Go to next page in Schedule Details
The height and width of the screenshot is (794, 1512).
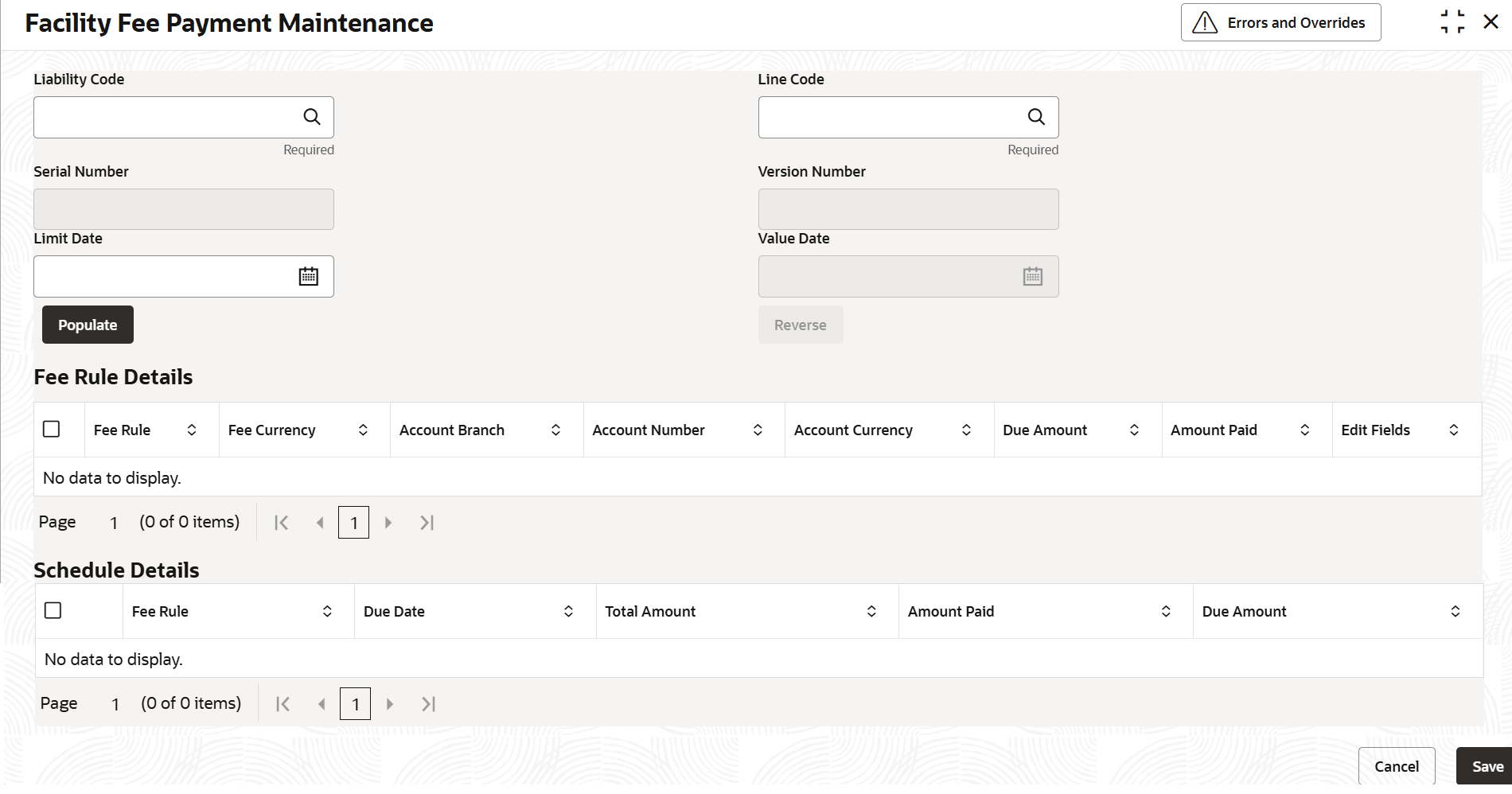390,704
